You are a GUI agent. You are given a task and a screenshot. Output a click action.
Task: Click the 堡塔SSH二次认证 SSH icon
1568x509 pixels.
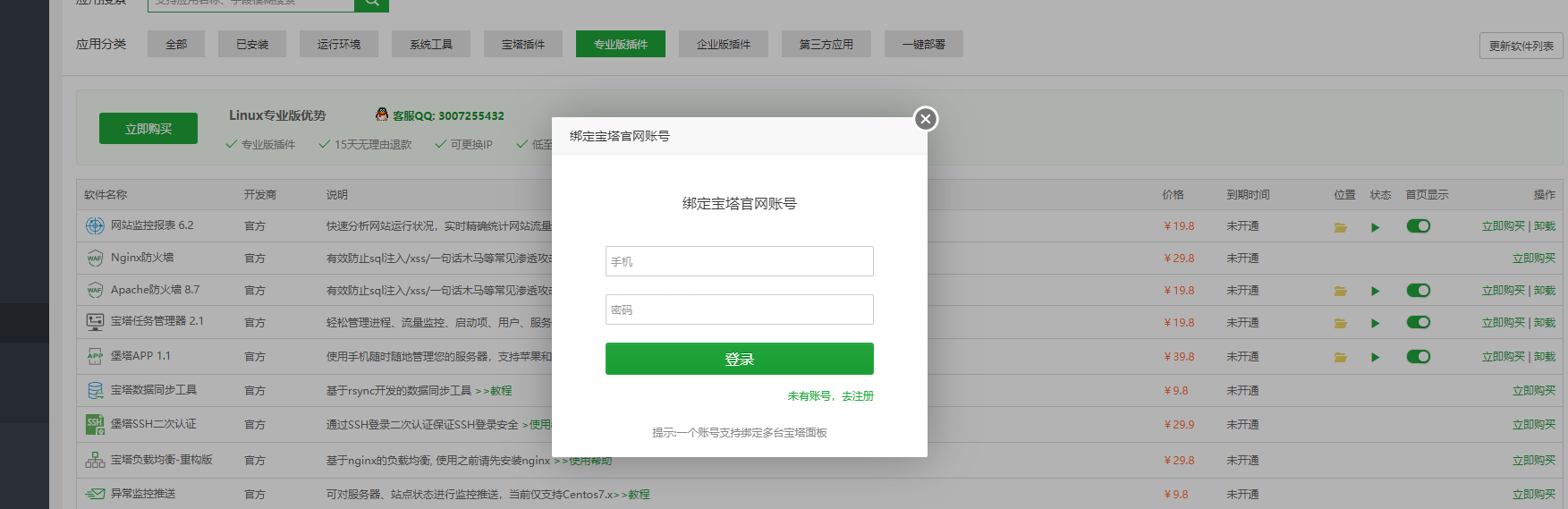95,424
